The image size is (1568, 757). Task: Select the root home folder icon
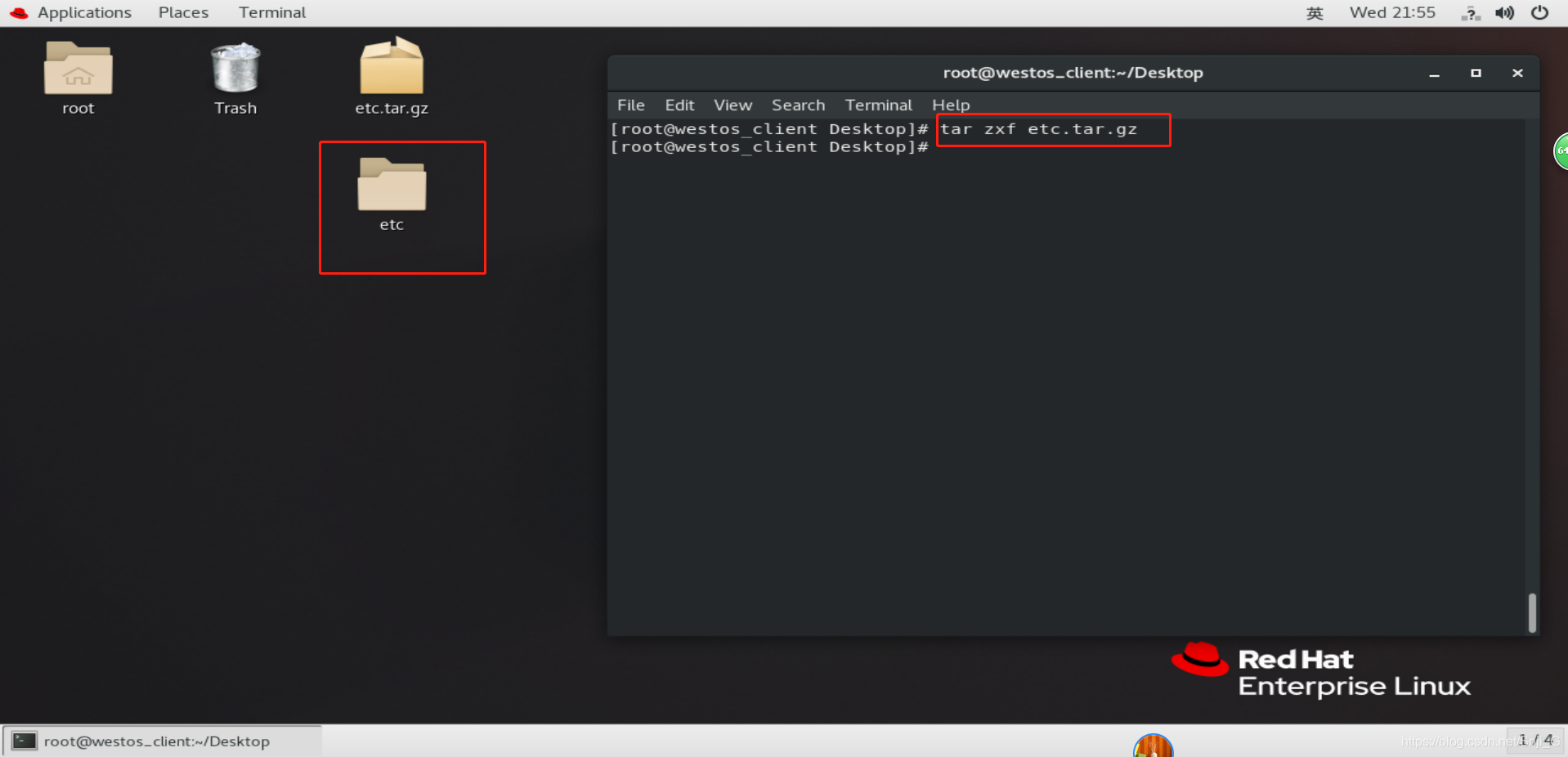(78, 69)
